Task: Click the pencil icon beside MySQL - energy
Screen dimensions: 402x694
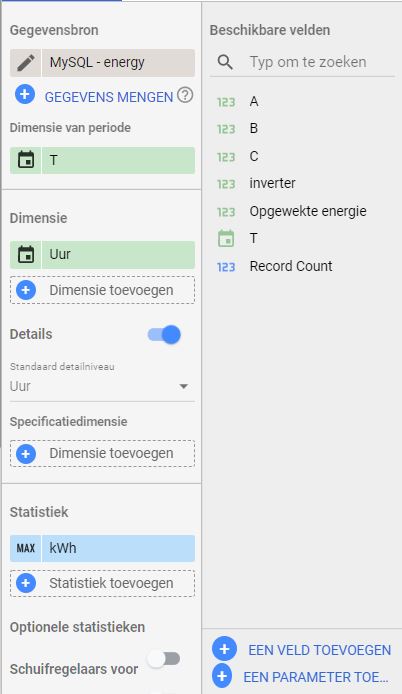Action: pos(26,62)
